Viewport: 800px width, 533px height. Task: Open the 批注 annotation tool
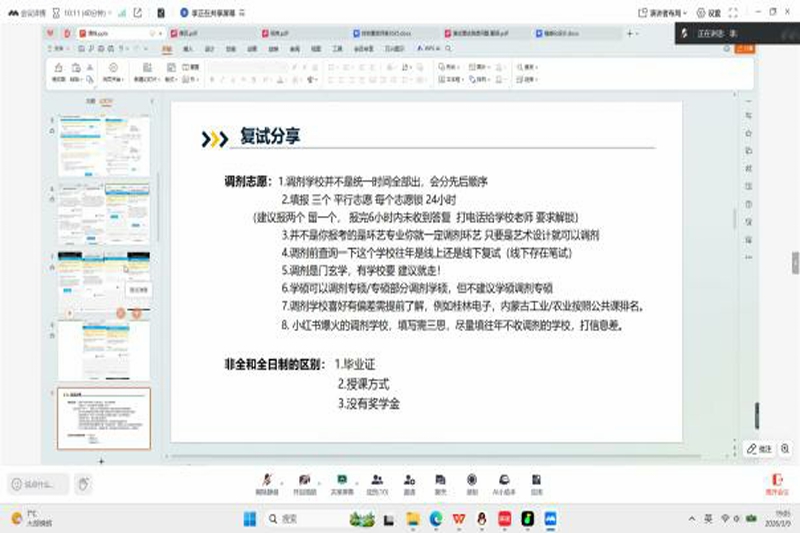click(760, 449)
